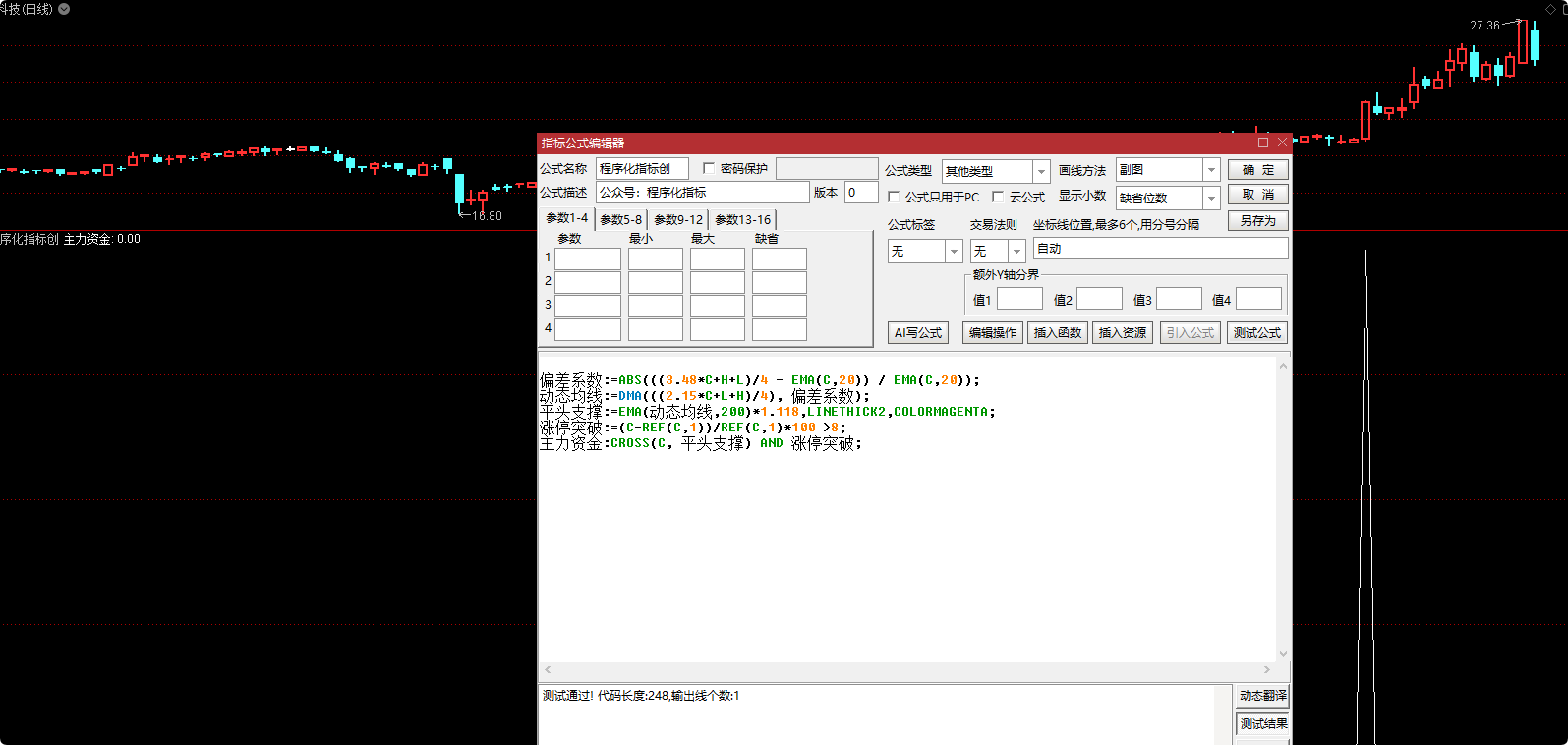Open the 公式类型 dropdown
This screenshot has height=745, width=1568.
coord(1041,171)
